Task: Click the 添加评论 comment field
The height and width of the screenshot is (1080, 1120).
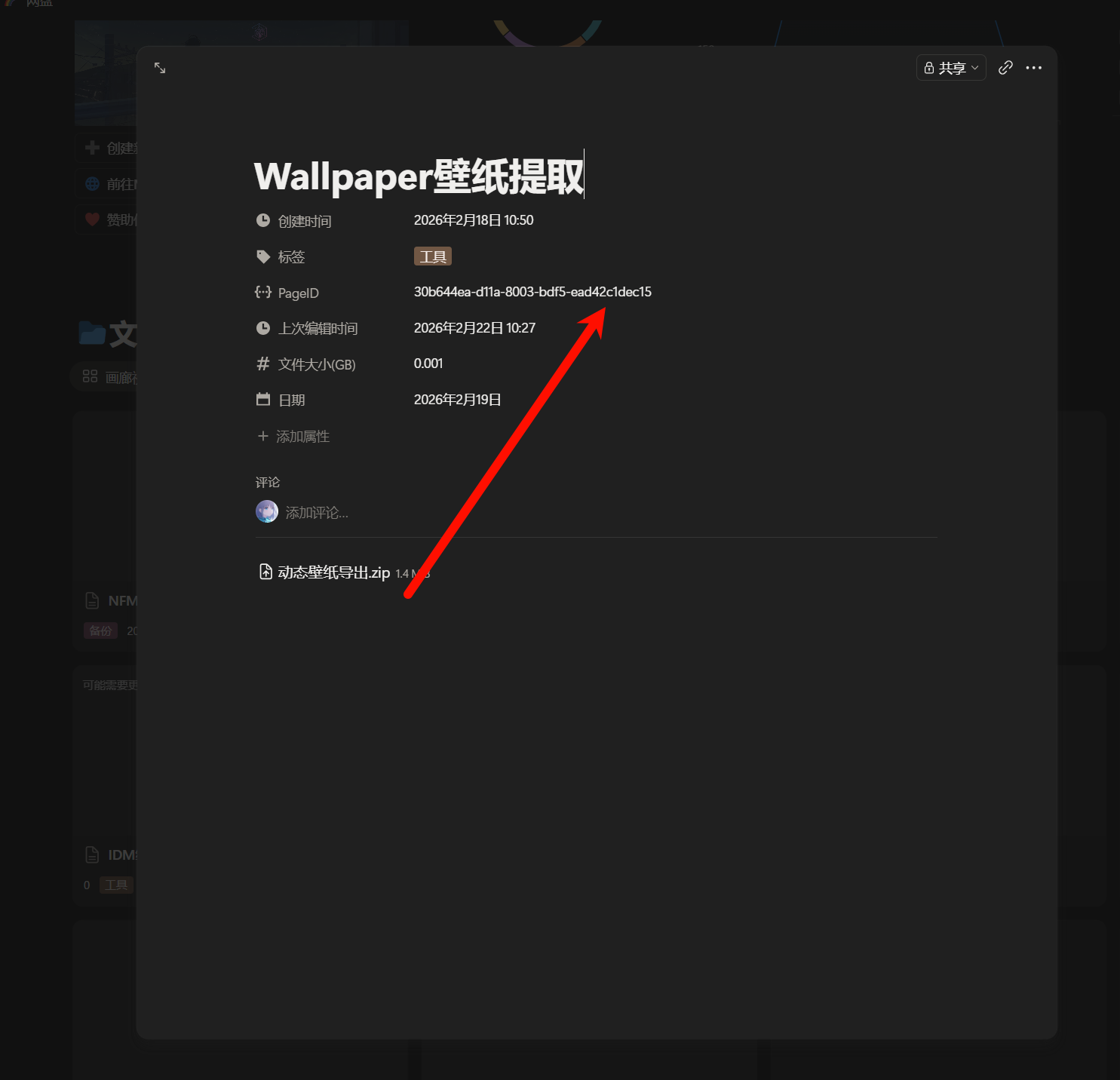Action: click(x=317, y=513)
